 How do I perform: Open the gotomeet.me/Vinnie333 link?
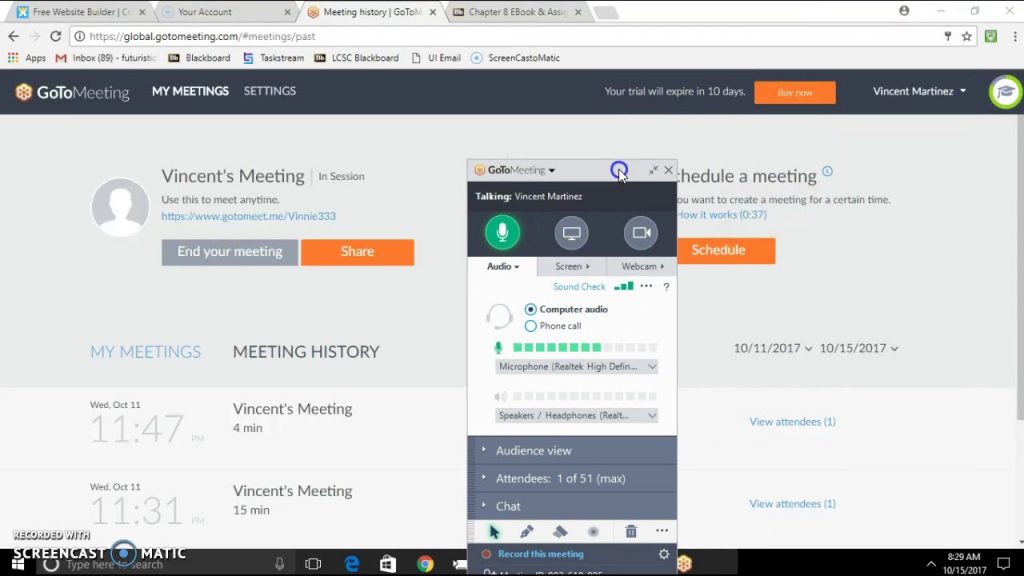(249, 216)
